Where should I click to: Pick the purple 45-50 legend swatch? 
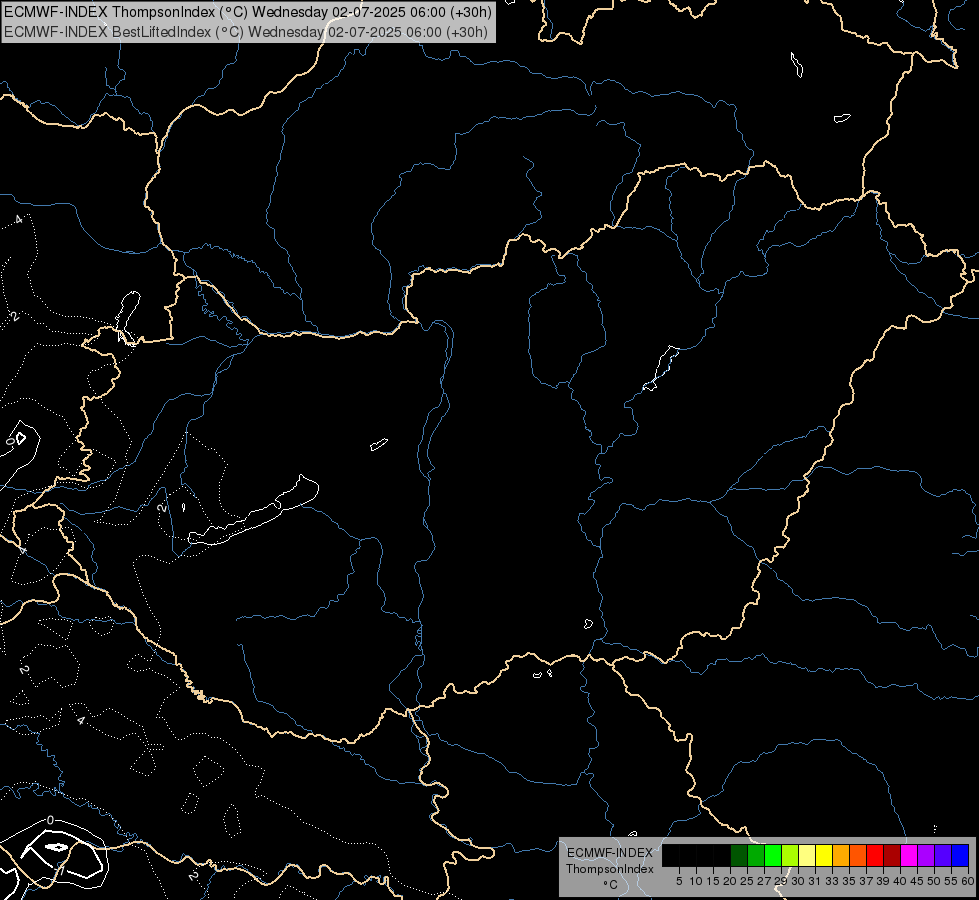tap(926, 855)
